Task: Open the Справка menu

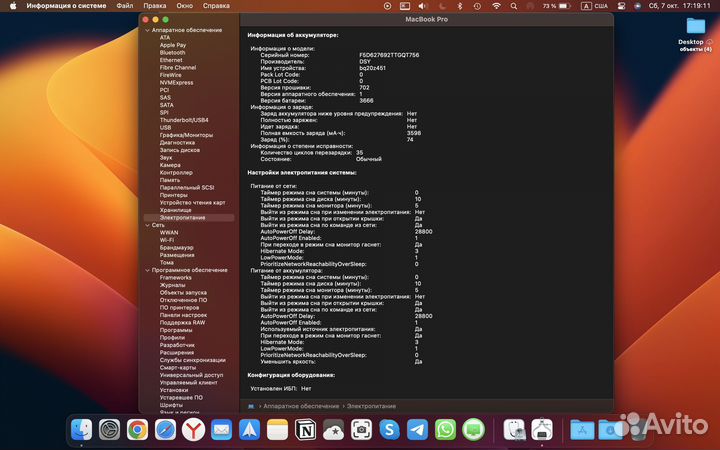Action: [x=216, y=6]
